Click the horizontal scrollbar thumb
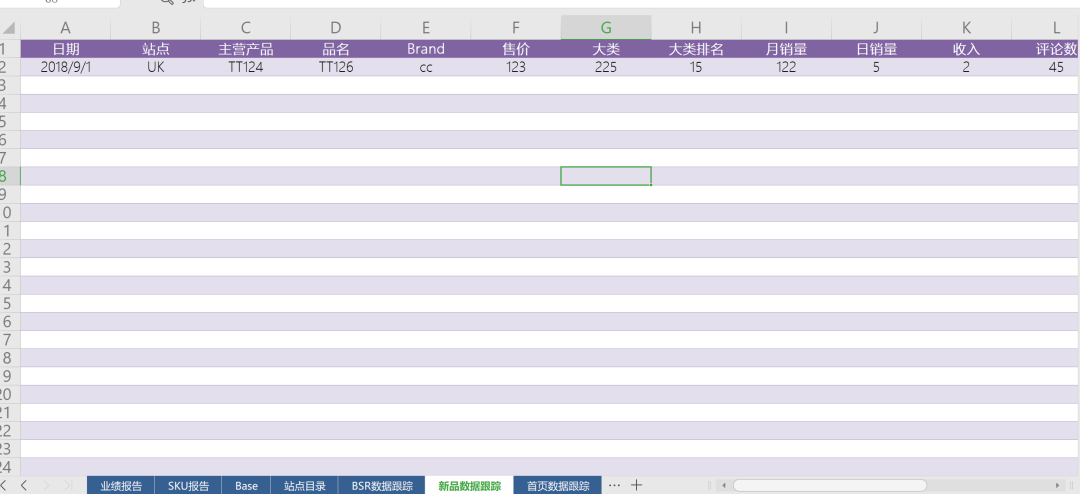Screen dimensions: 1080x494 click(x=829, y=486)
